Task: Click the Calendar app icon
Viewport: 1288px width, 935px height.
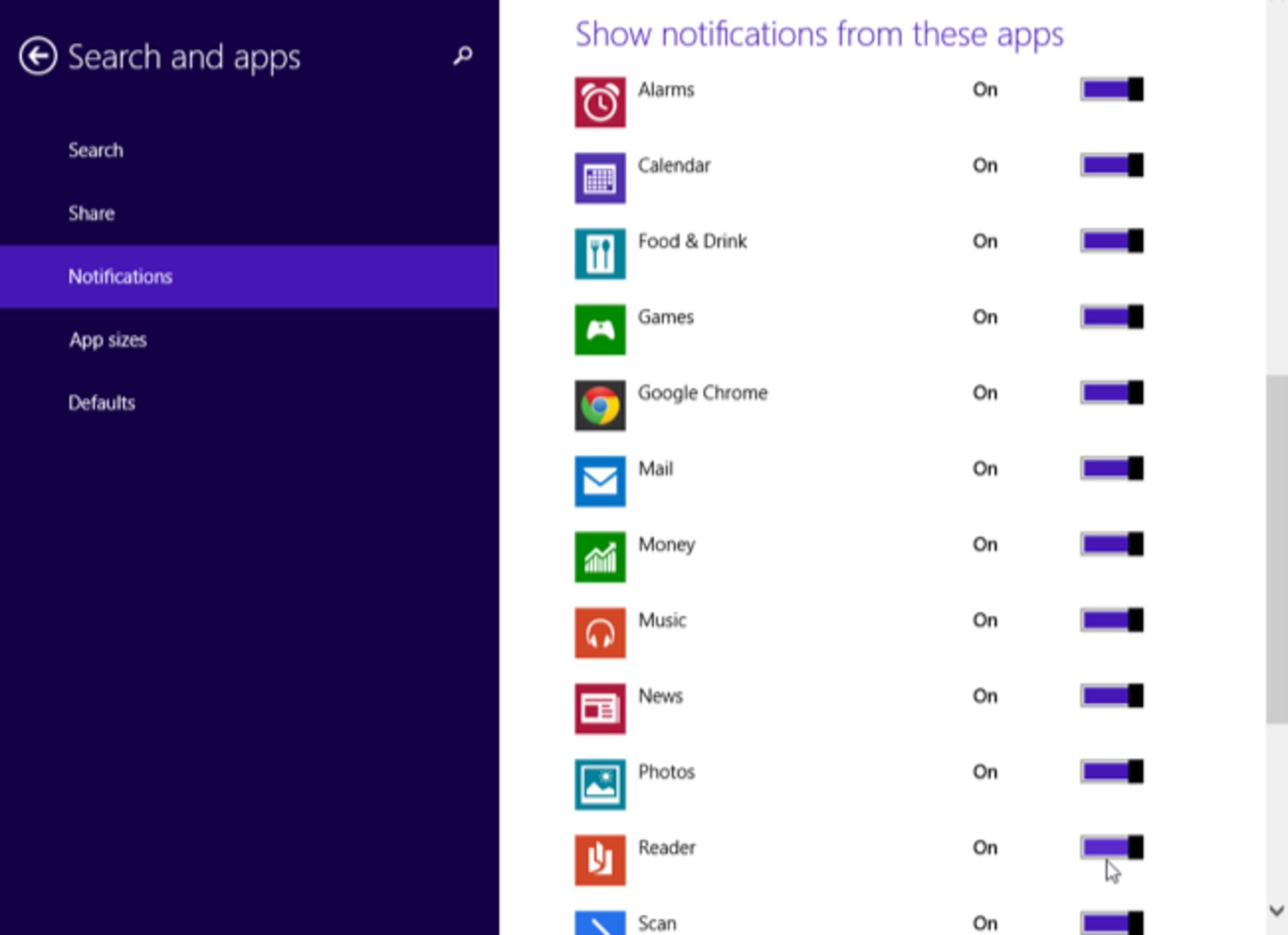Action: pyautogui.click(x=600, y=178)
